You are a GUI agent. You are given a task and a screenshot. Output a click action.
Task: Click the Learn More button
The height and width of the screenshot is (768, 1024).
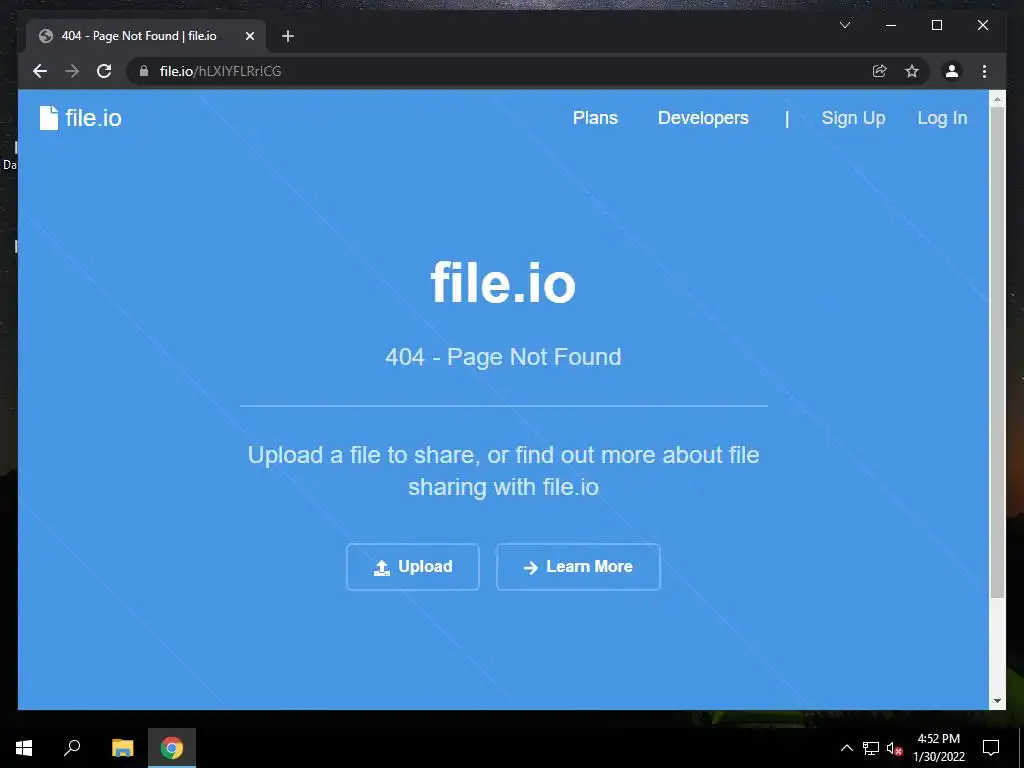coord(578,567)
